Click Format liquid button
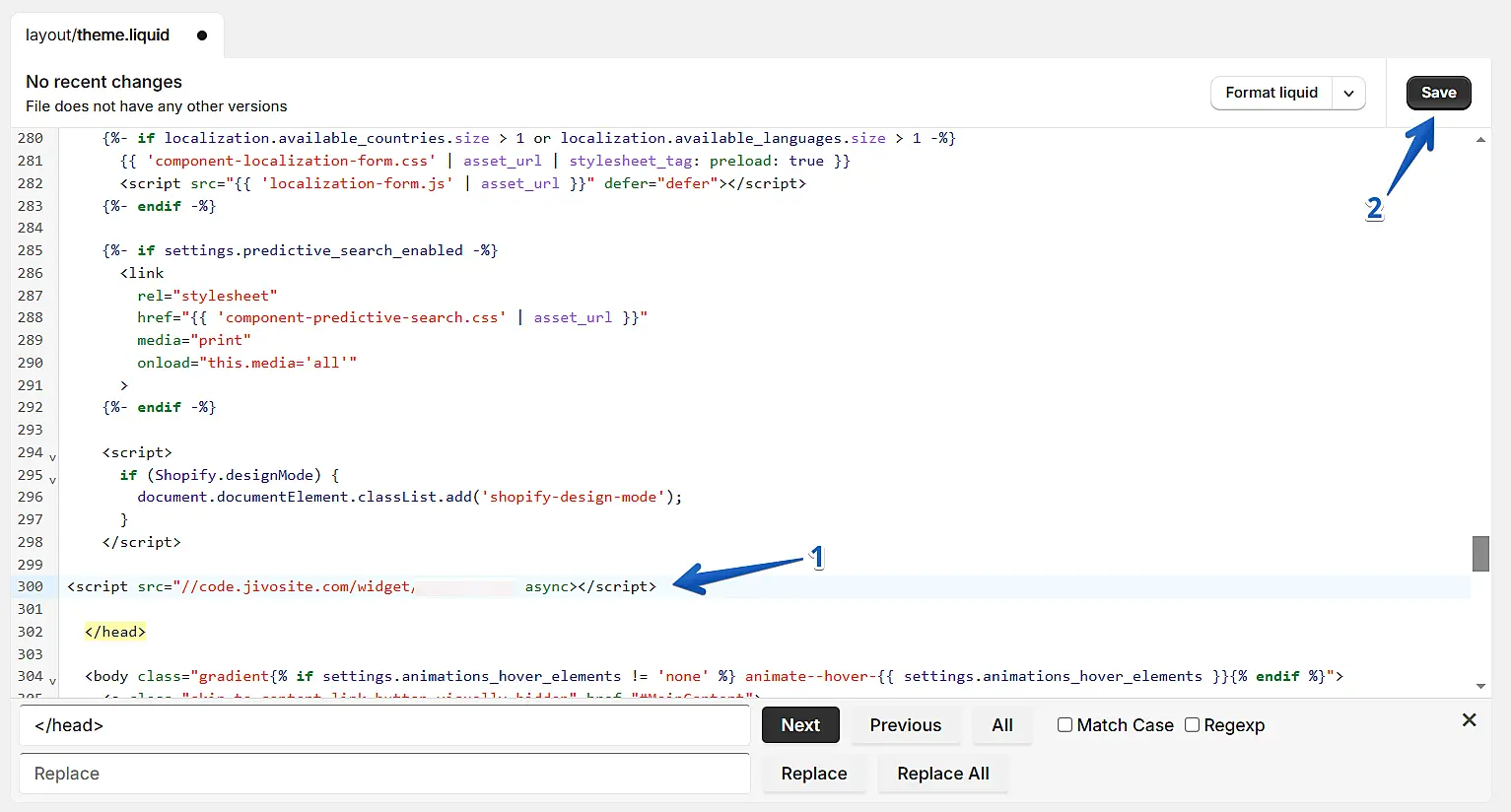 tap(1271, 93)
